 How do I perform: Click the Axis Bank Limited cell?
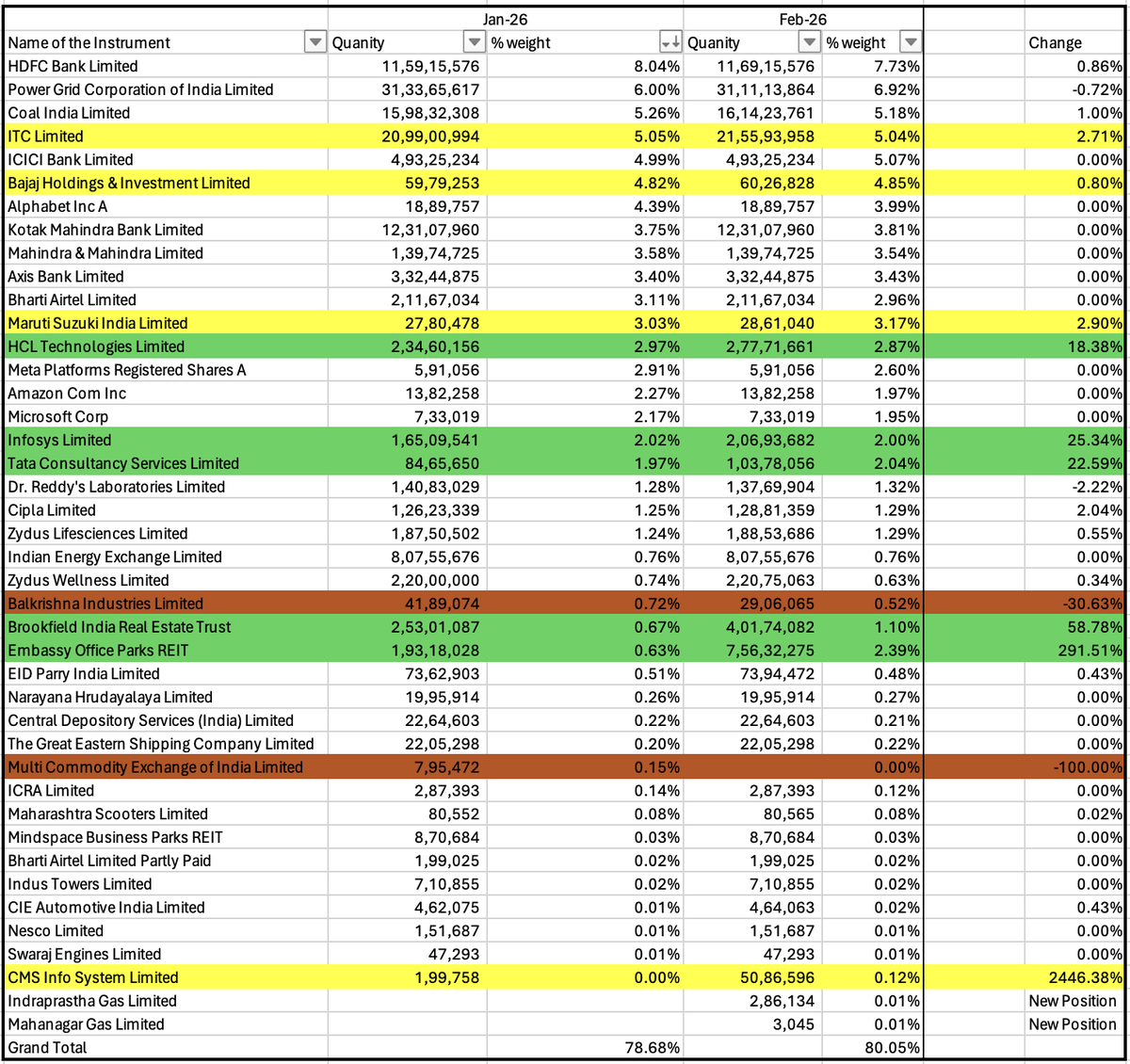tap(166, 277)
